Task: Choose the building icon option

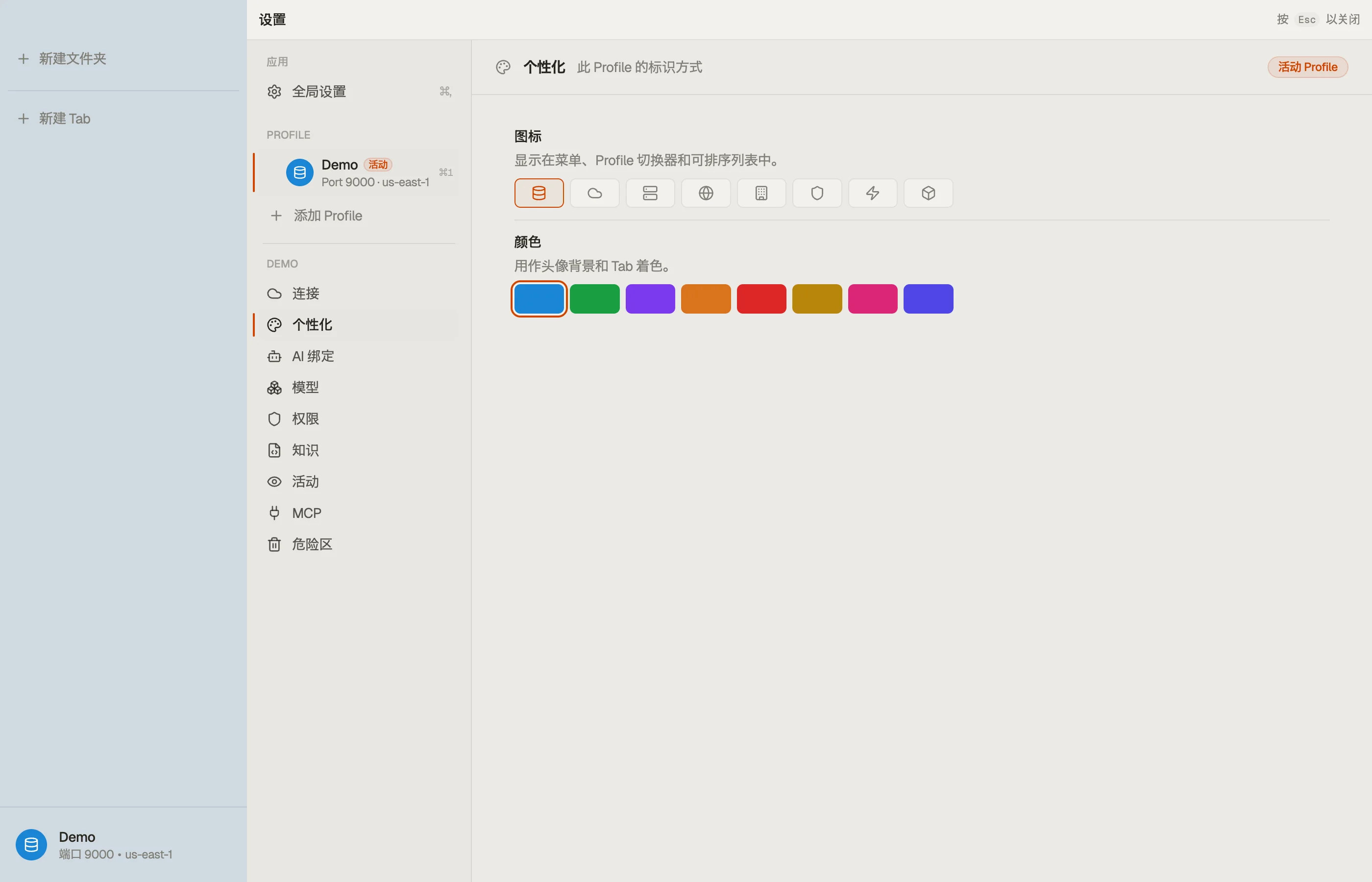Action: [761, 193]
